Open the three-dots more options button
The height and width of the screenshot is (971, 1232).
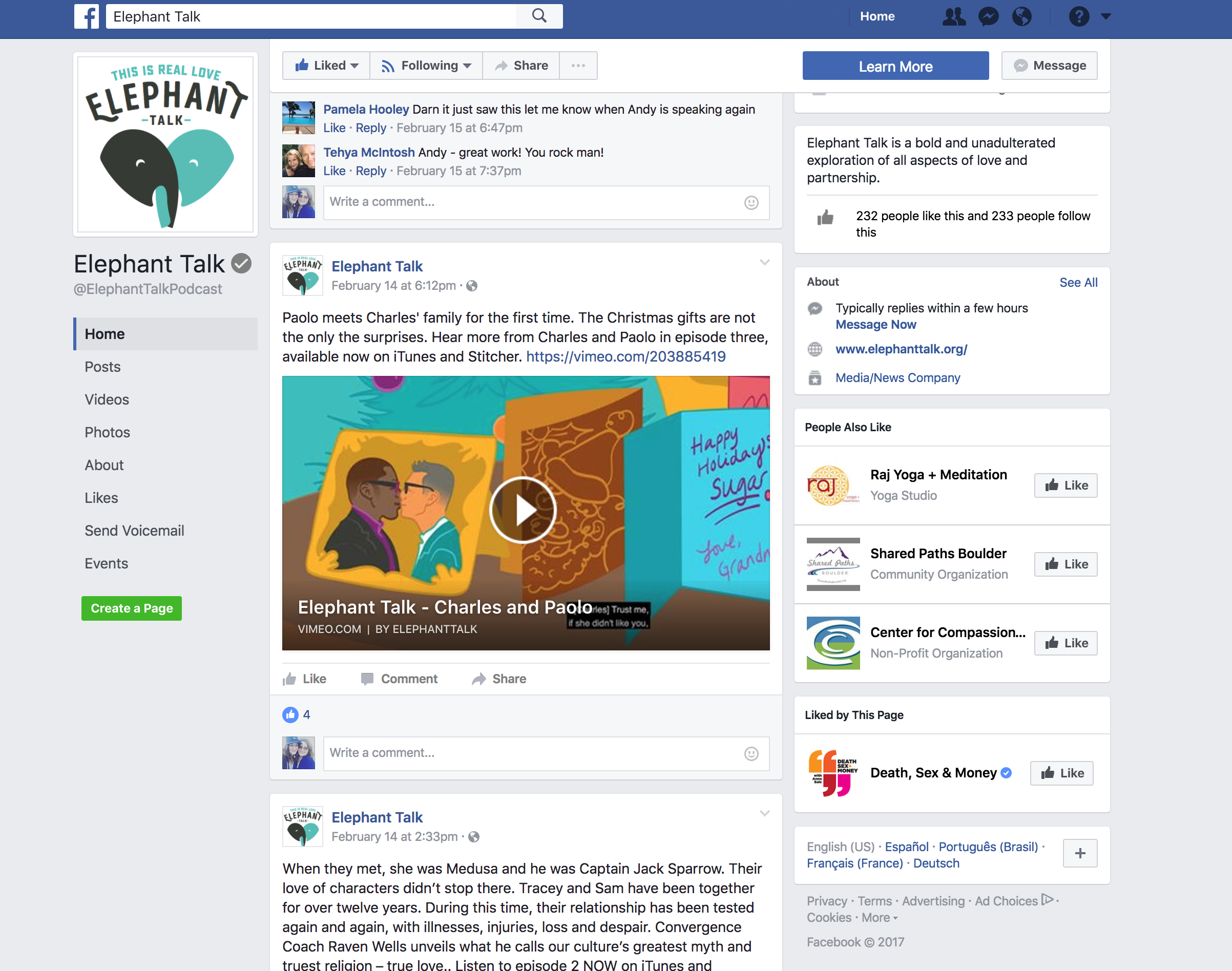pos(578,66)
